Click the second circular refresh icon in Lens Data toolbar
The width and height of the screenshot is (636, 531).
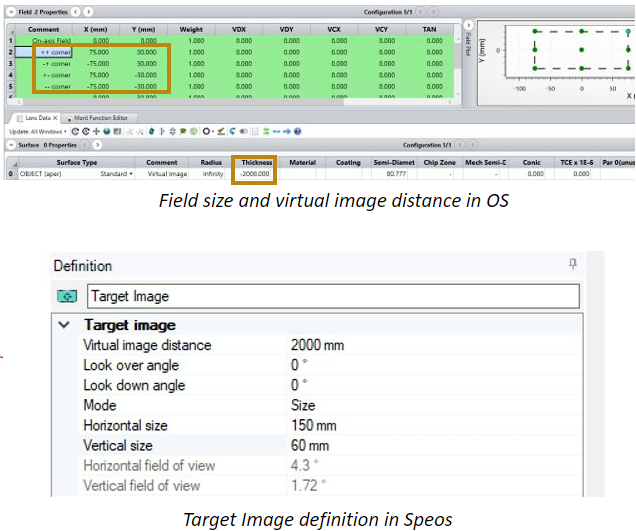(86, 131)
